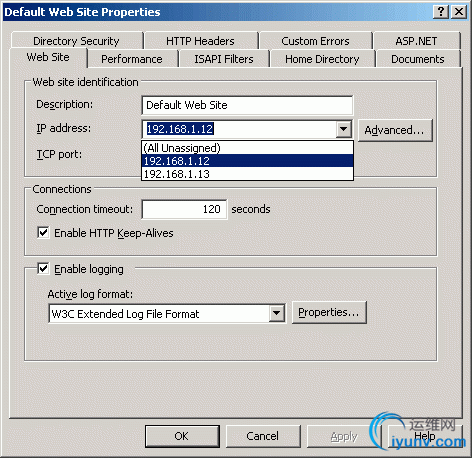The height and width of the screenshot is (458, 472).
Task: Switch to the Performance tab
Action: tap(132, 59)
